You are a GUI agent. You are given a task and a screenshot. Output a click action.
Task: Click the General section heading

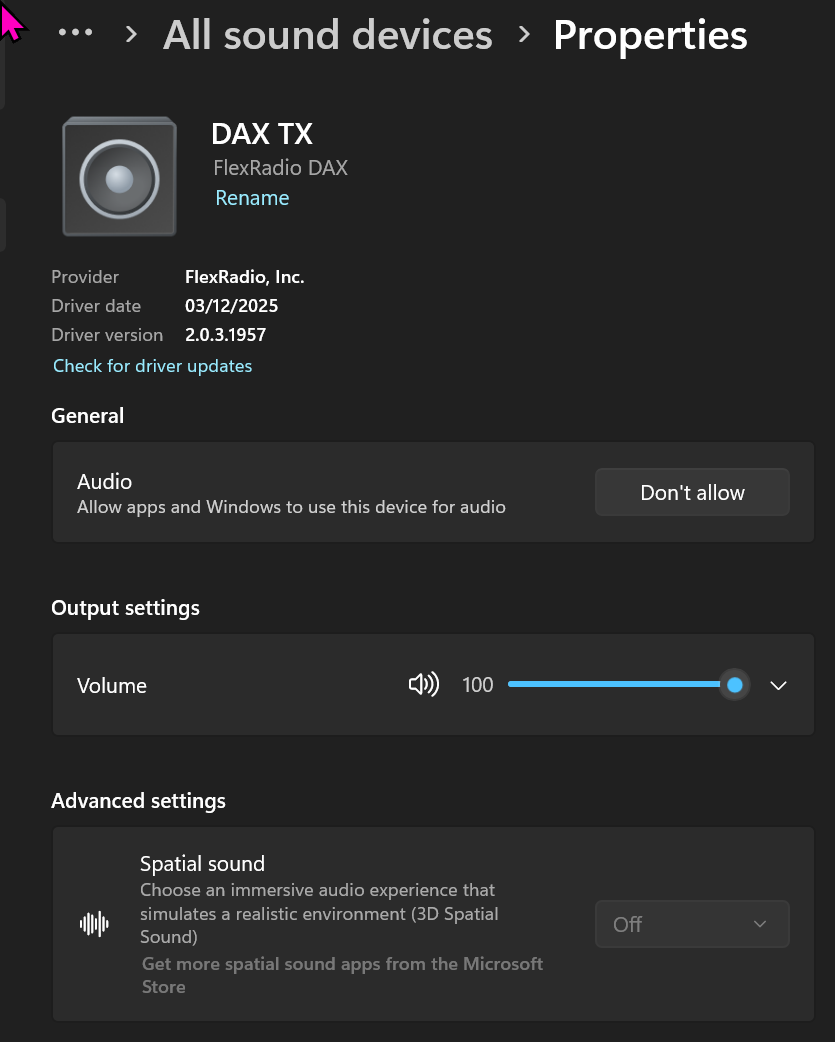pyautogui.click(x=88, y=416)
